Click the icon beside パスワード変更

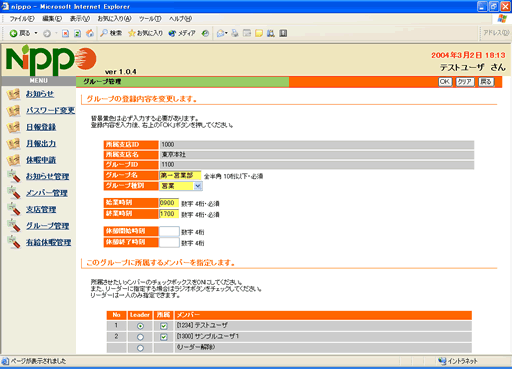[13, 111]
